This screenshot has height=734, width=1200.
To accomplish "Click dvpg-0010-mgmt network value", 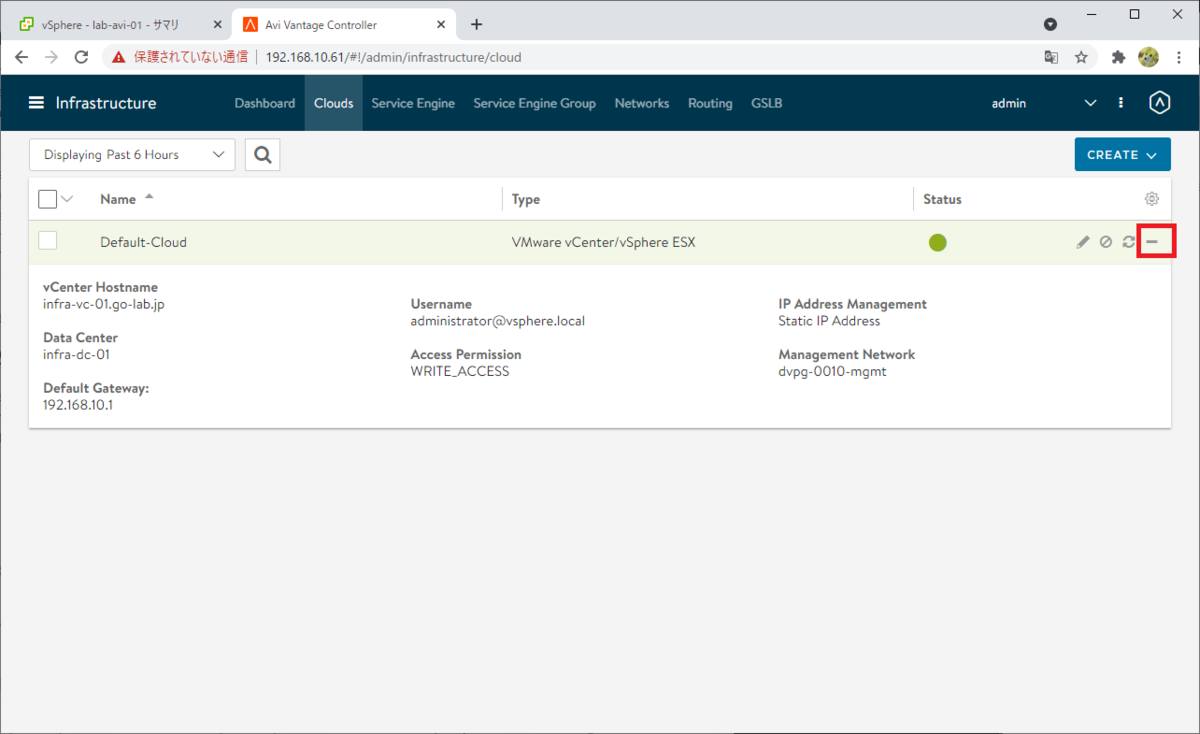I will point(832,371).
